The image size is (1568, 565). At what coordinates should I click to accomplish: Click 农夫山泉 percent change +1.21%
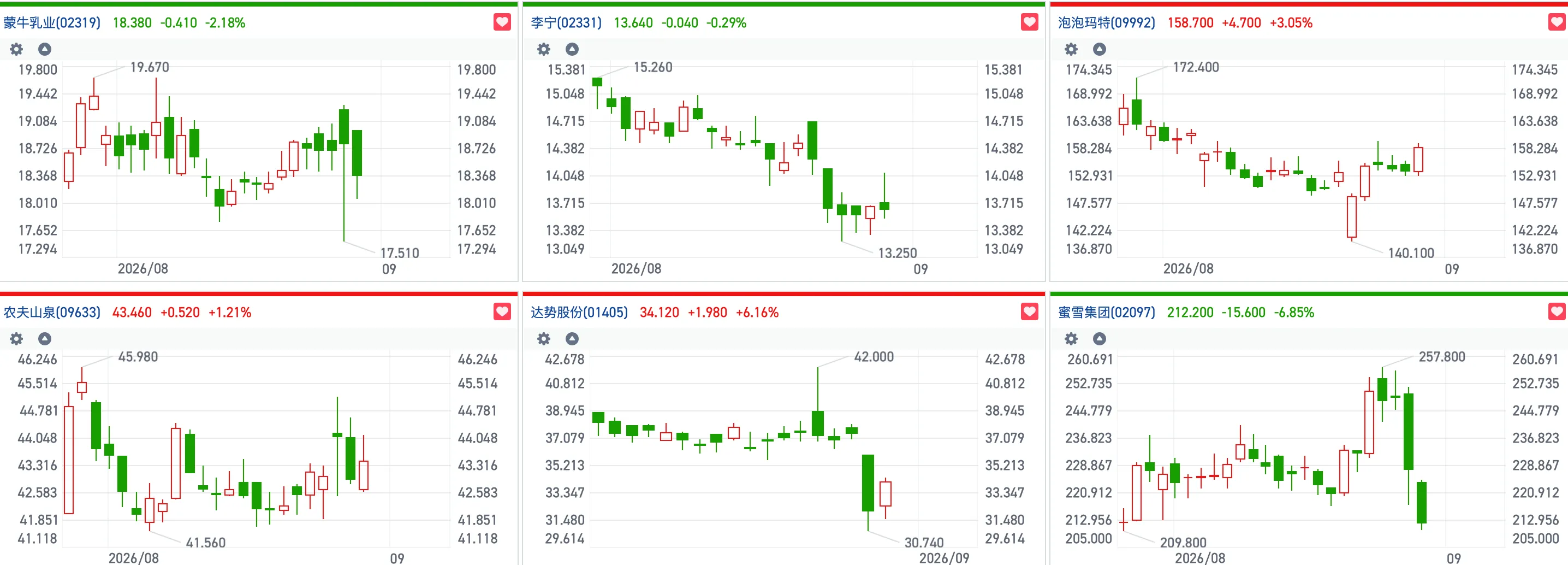pos(230,313)
